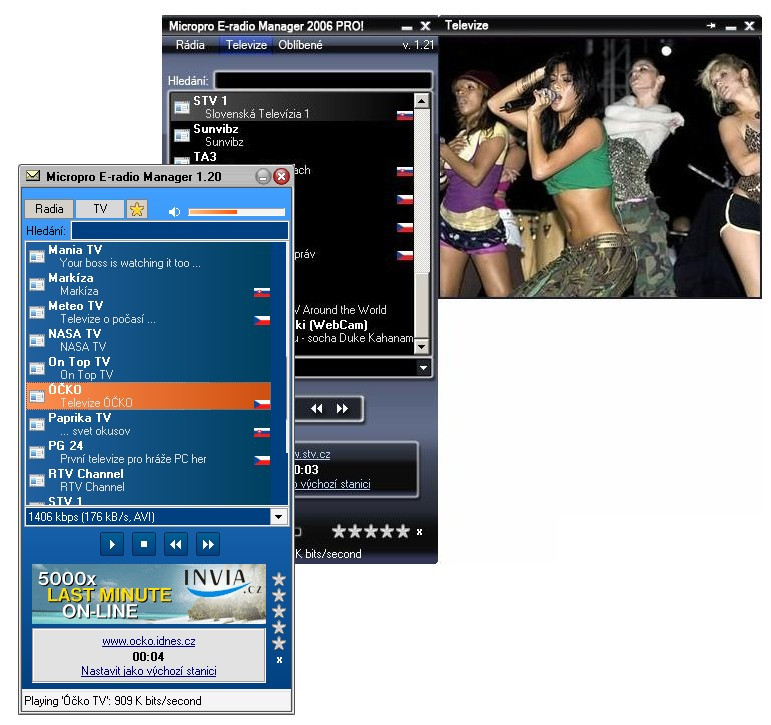771x725 pixels.
Task: Open the INVIA Last Minute banner ad
Action: 148,594
